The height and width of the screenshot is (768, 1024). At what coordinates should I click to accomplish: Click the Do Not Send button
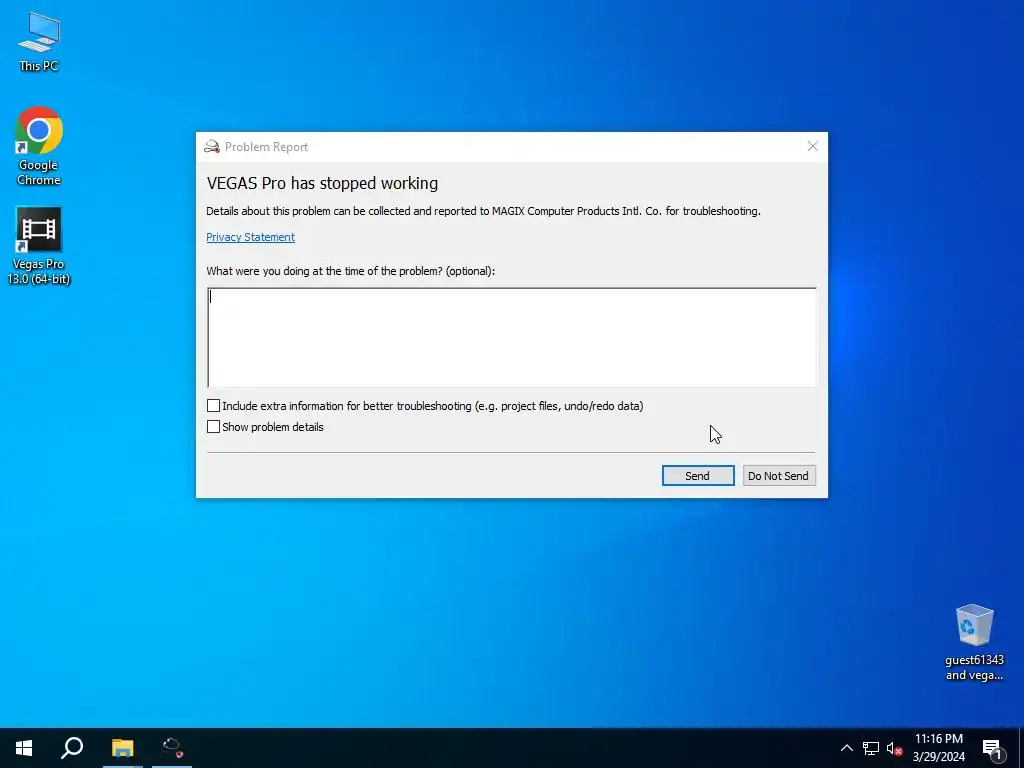point(778,475)
